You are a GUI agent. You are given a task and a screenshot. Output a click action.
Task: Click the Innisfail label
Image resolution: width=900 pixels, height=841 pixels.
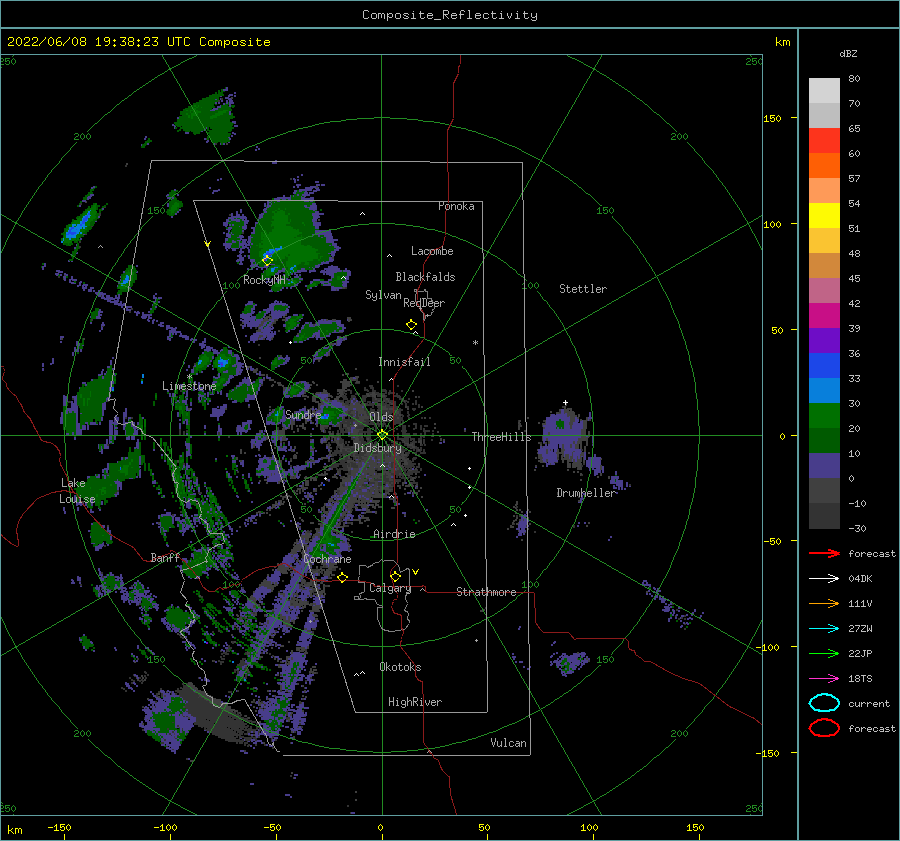pyautogui.click(x=404, y=362)
